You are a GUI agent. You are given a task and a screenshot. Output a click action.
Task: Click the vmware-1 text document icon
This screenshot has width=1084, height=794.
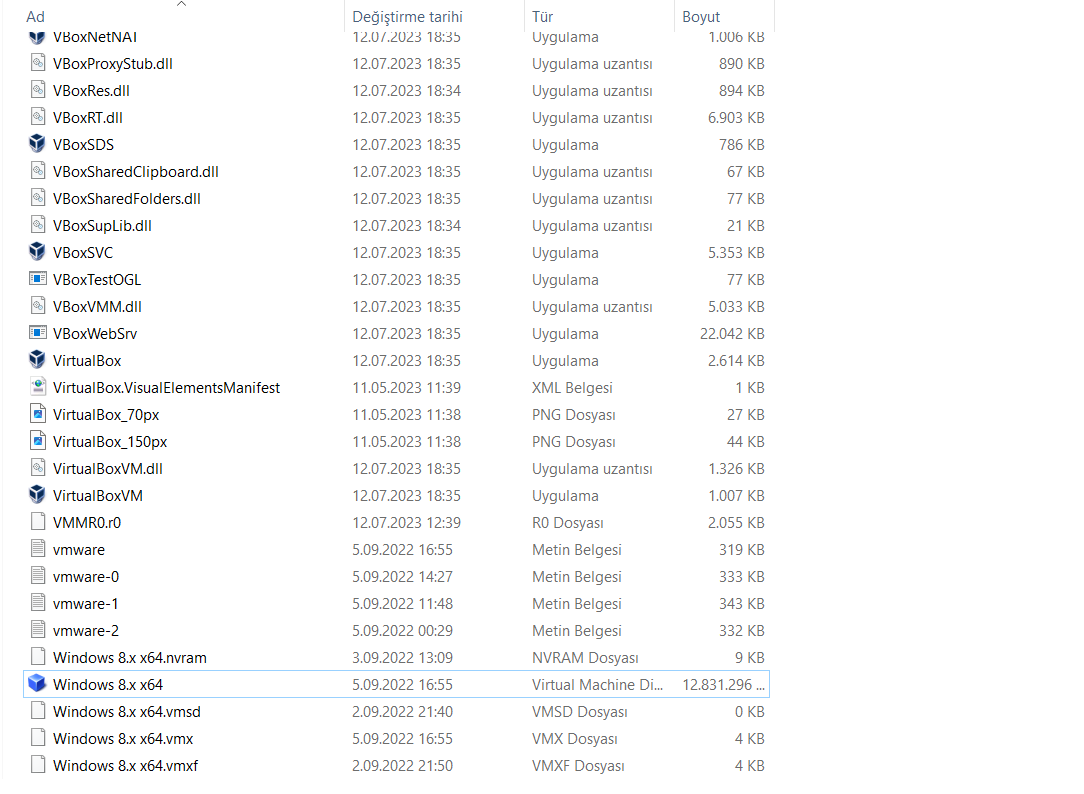pyautogui.click(x=38, y=603)
